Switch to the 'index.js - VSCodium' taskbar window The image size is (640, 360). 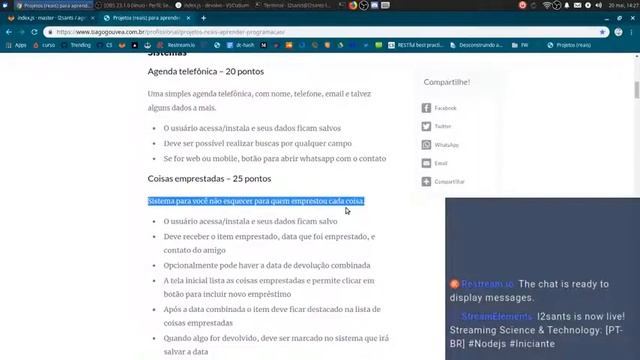212,5
